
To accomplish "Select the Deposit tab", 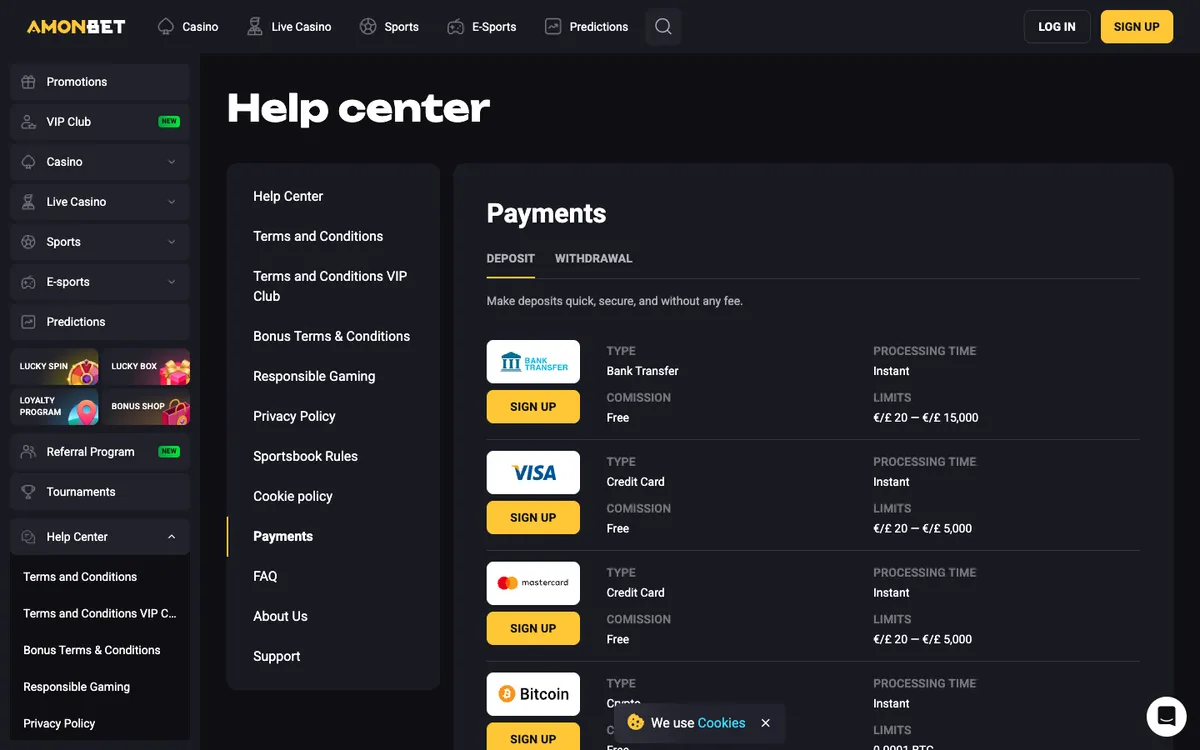I will tap(511, 259).
